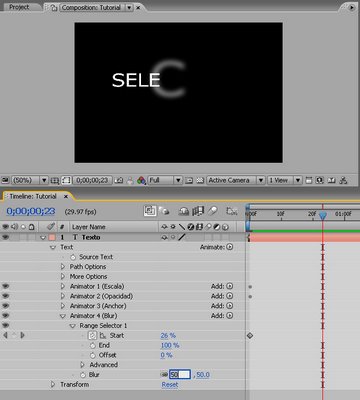Click the timeline button icon in viewer
Screen dimensions: 360x400
point(331,180)
